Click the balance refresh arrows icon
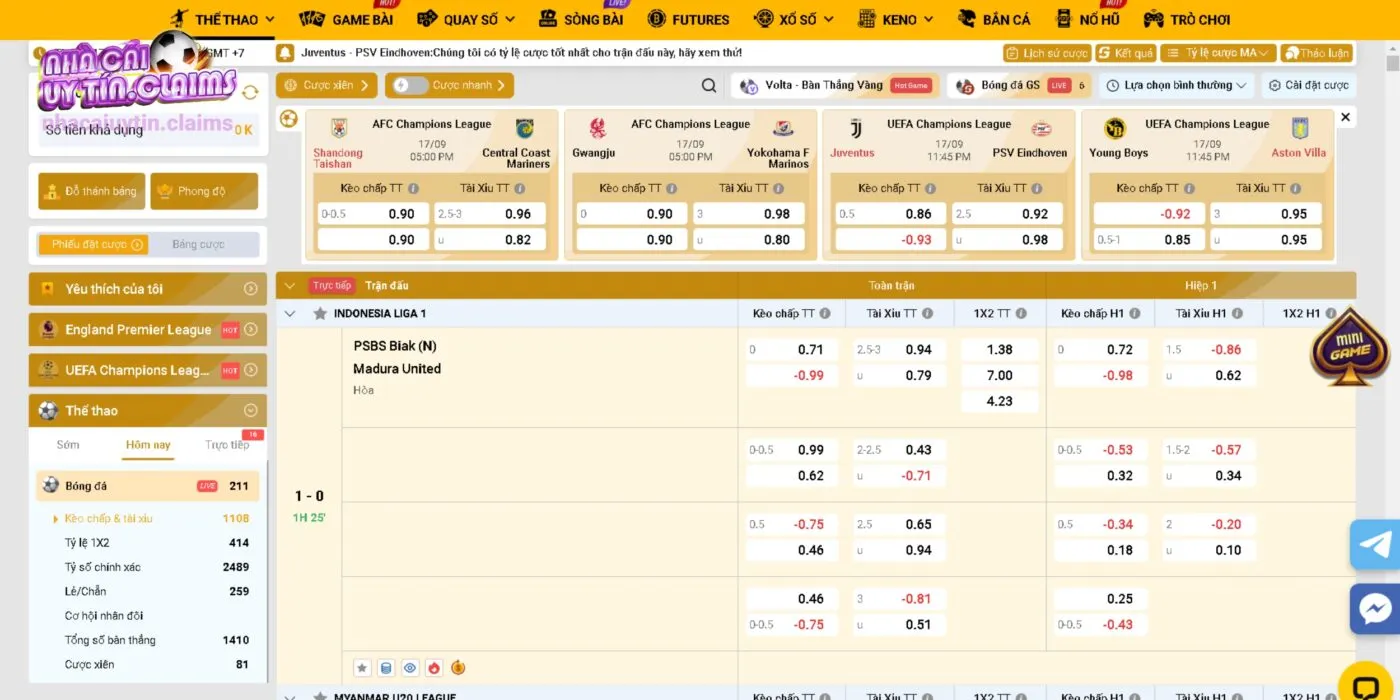The width and height of the screenshot is (1400, 700). pyautogui.click(x=250, y=93)
